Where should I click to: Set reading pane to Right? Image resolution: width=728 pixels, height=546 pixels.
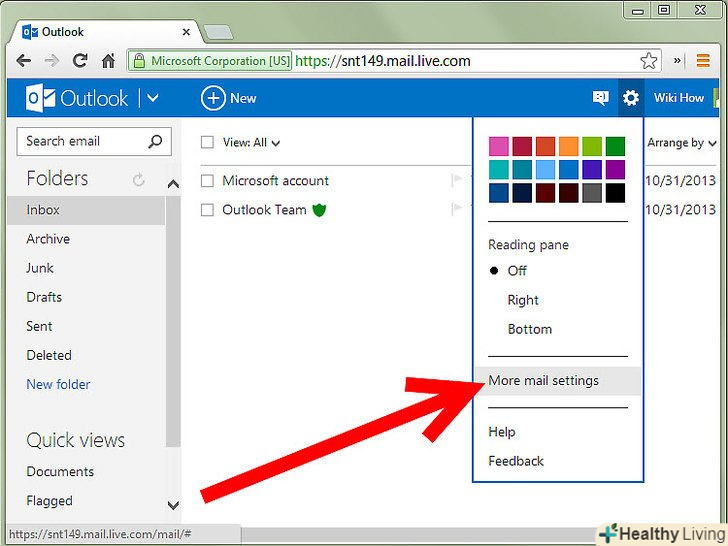[x=523, y=300]
